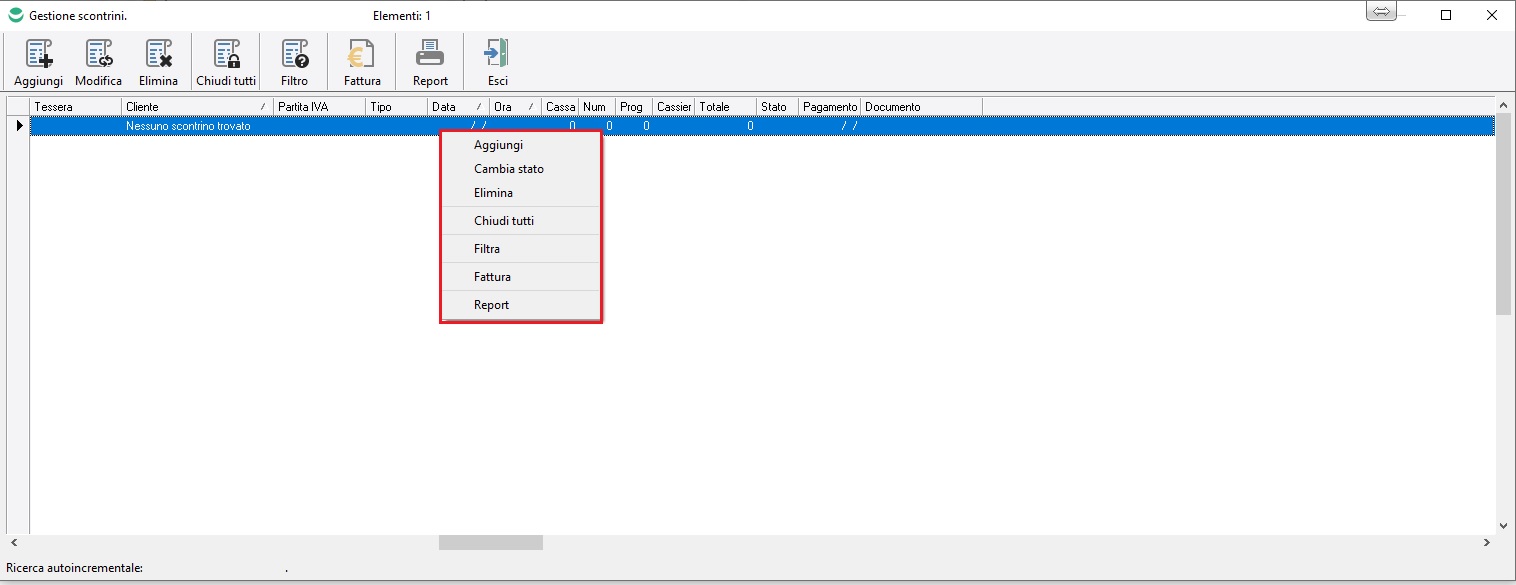
Task: Click the Fattura euro icon
Action: click(362, 54)
